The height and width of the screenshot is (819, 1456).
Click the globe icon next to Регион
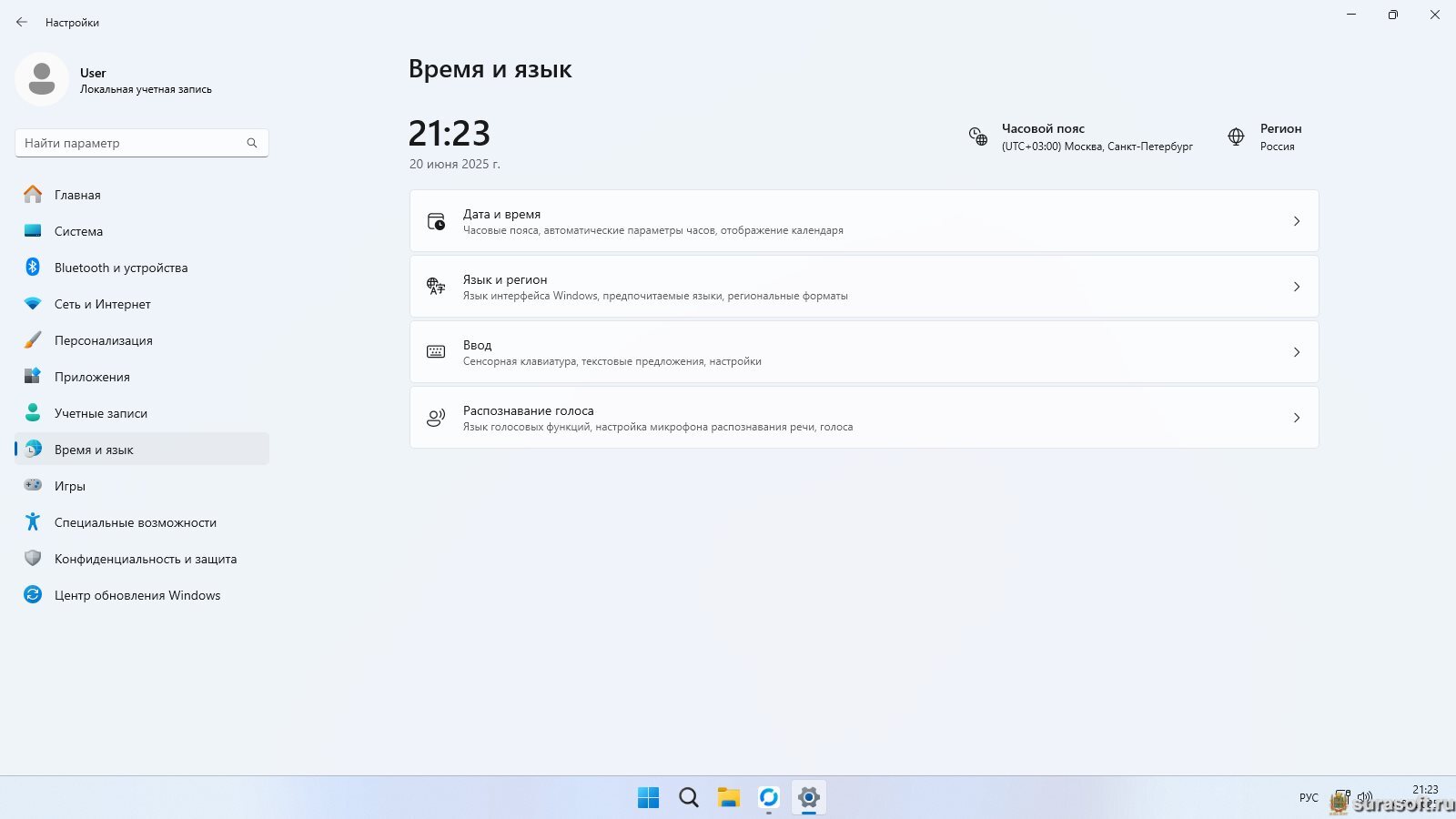tap(1236, 136)
